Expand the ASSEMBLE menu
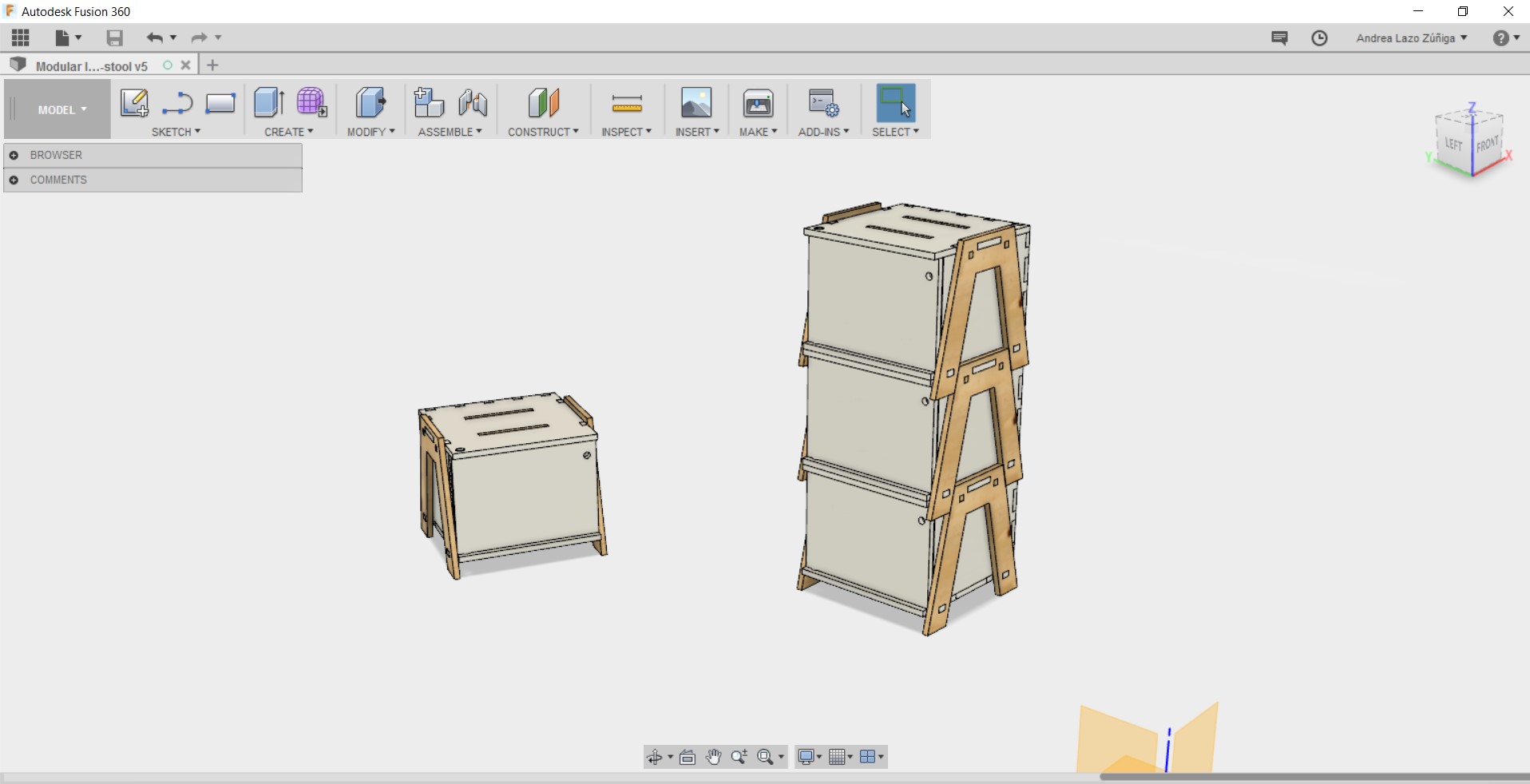The image size is (1530, 784). tap(450, 132)
